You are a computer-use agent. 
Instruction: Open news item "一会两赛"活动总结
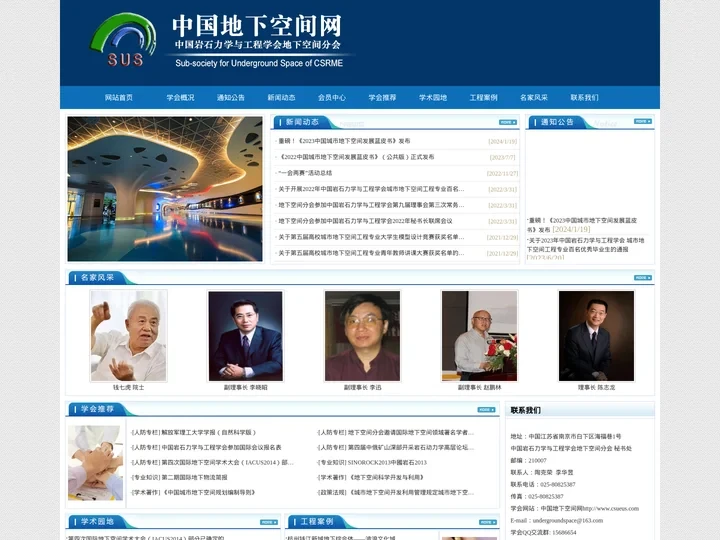(x=305, y=173)
